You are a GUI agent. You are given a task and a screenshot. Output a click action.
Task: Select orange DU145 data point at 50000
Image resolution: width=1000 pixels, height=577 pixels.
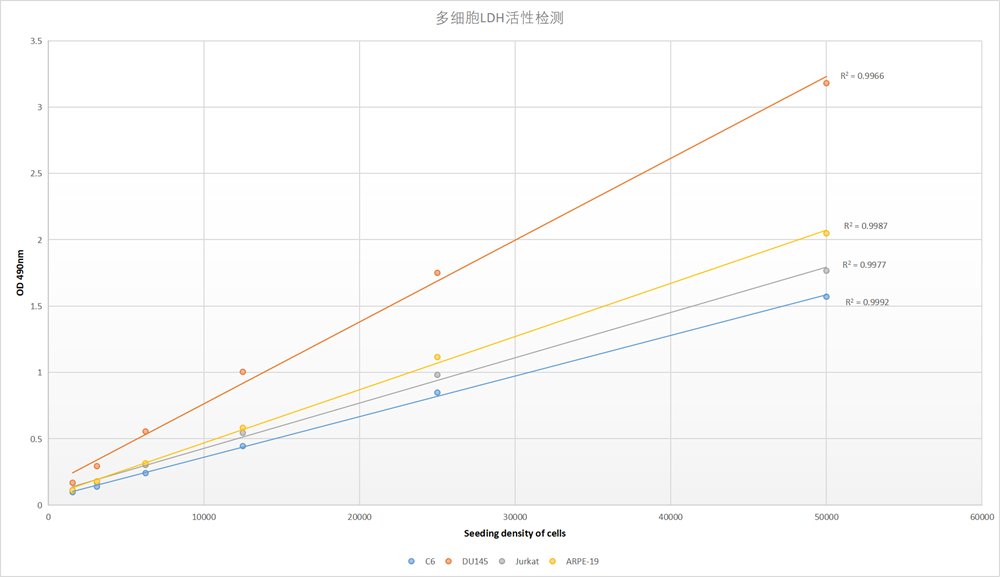click(x=826, y=83)
